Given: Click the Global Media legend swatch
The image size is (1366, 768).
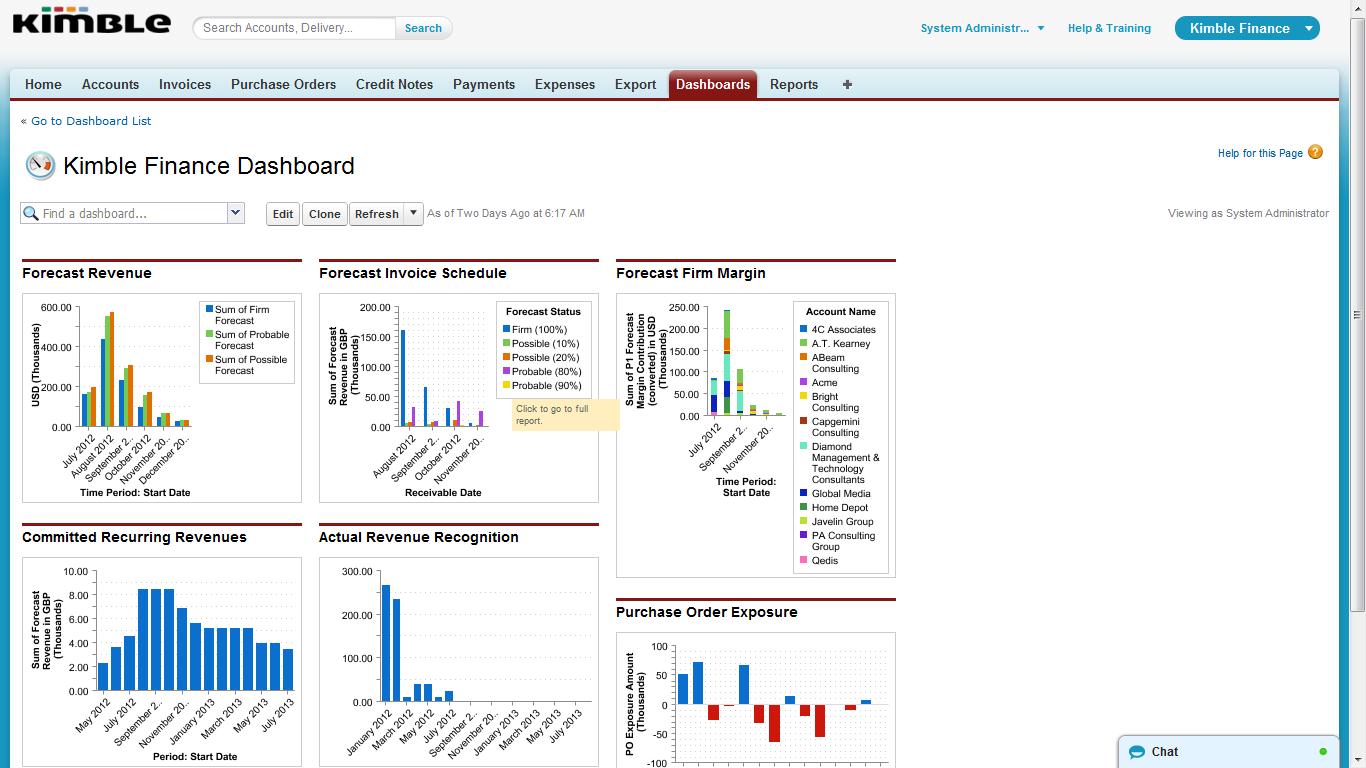Looking at the screenshot, I should [x=804, y=493].
